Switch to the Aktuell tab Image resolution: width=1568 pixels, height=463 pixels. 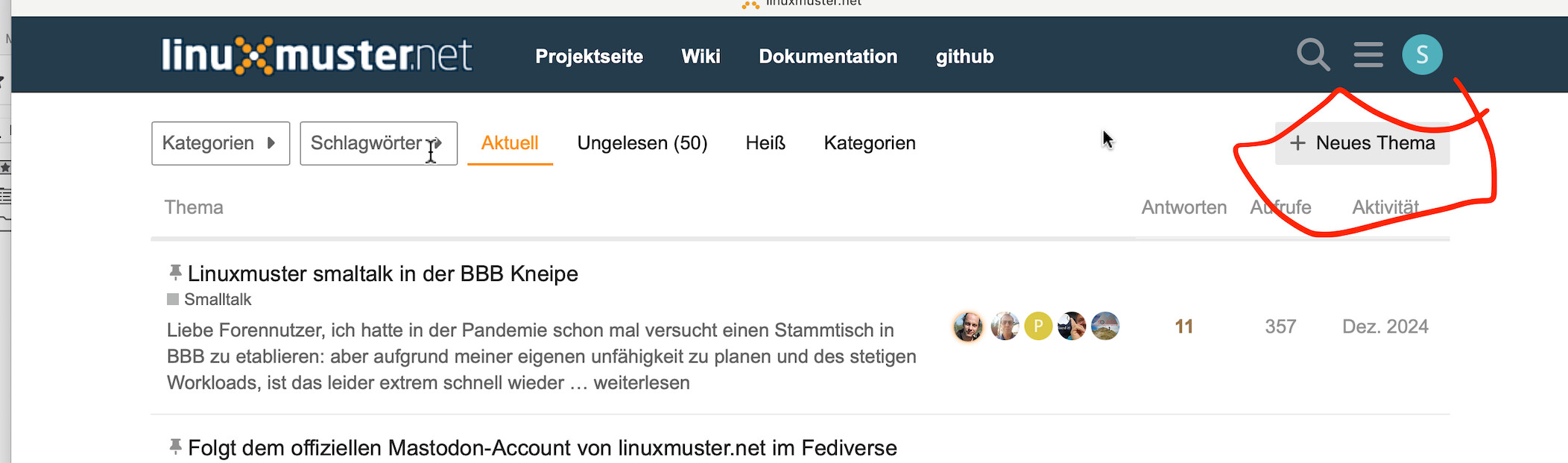pyautogui.click(x=510, y=143)
